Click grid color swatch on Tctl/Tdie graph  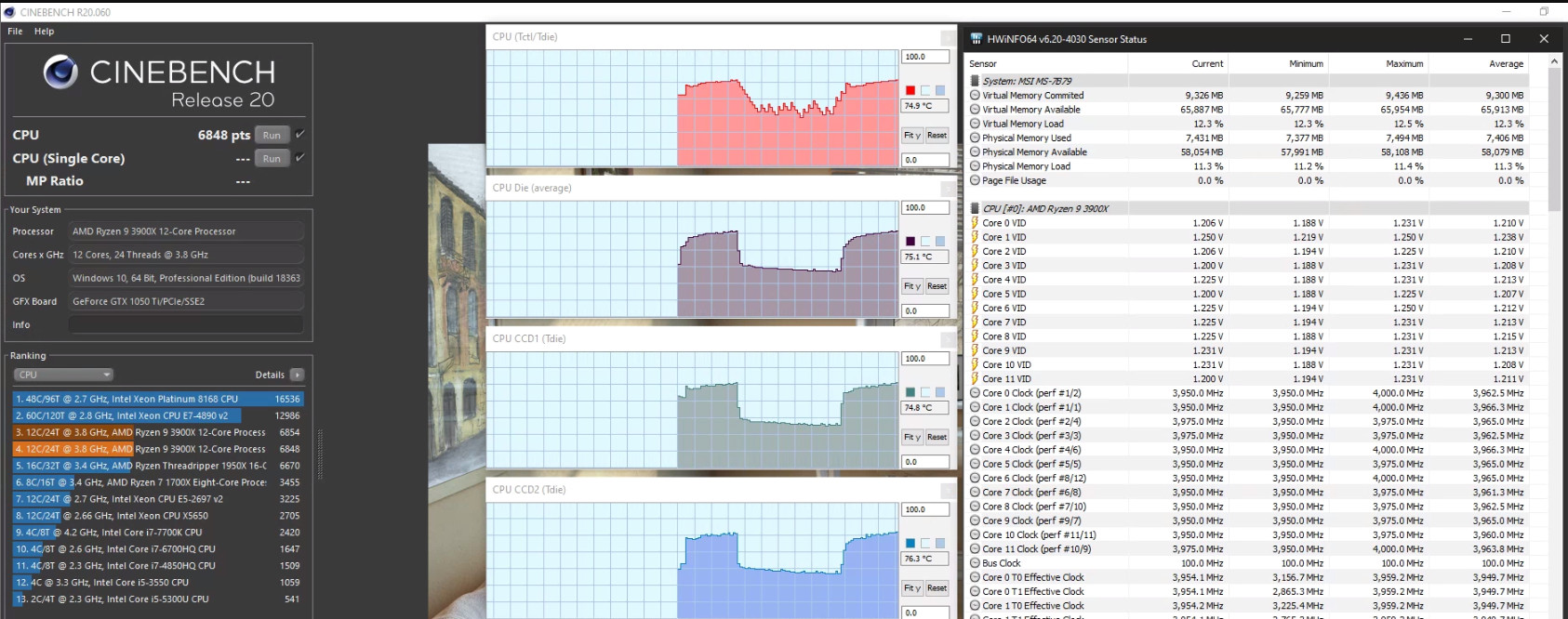click(x=940, y=90)
